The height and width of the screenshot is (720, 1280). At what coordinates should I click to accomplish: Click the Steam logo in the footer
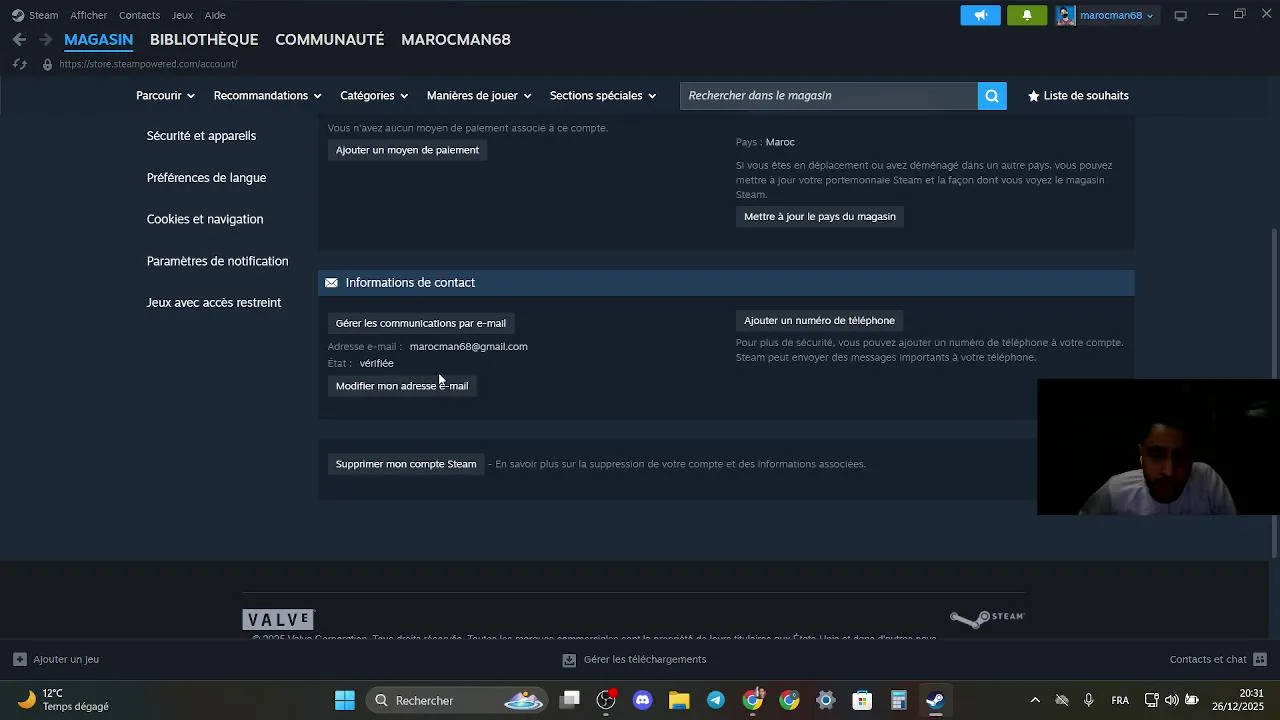point(987,619)
